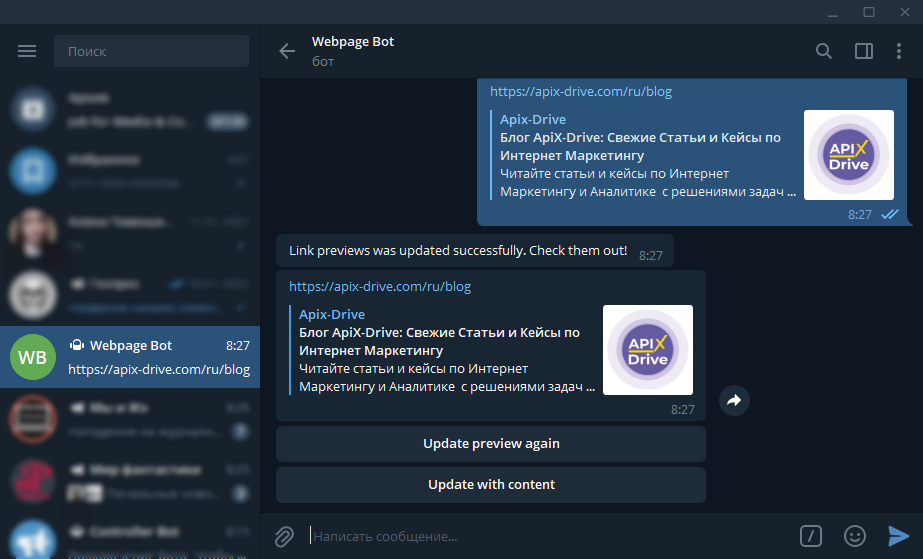Click Apix-Drive title in bot reply preview

click(x=332, y=314)
